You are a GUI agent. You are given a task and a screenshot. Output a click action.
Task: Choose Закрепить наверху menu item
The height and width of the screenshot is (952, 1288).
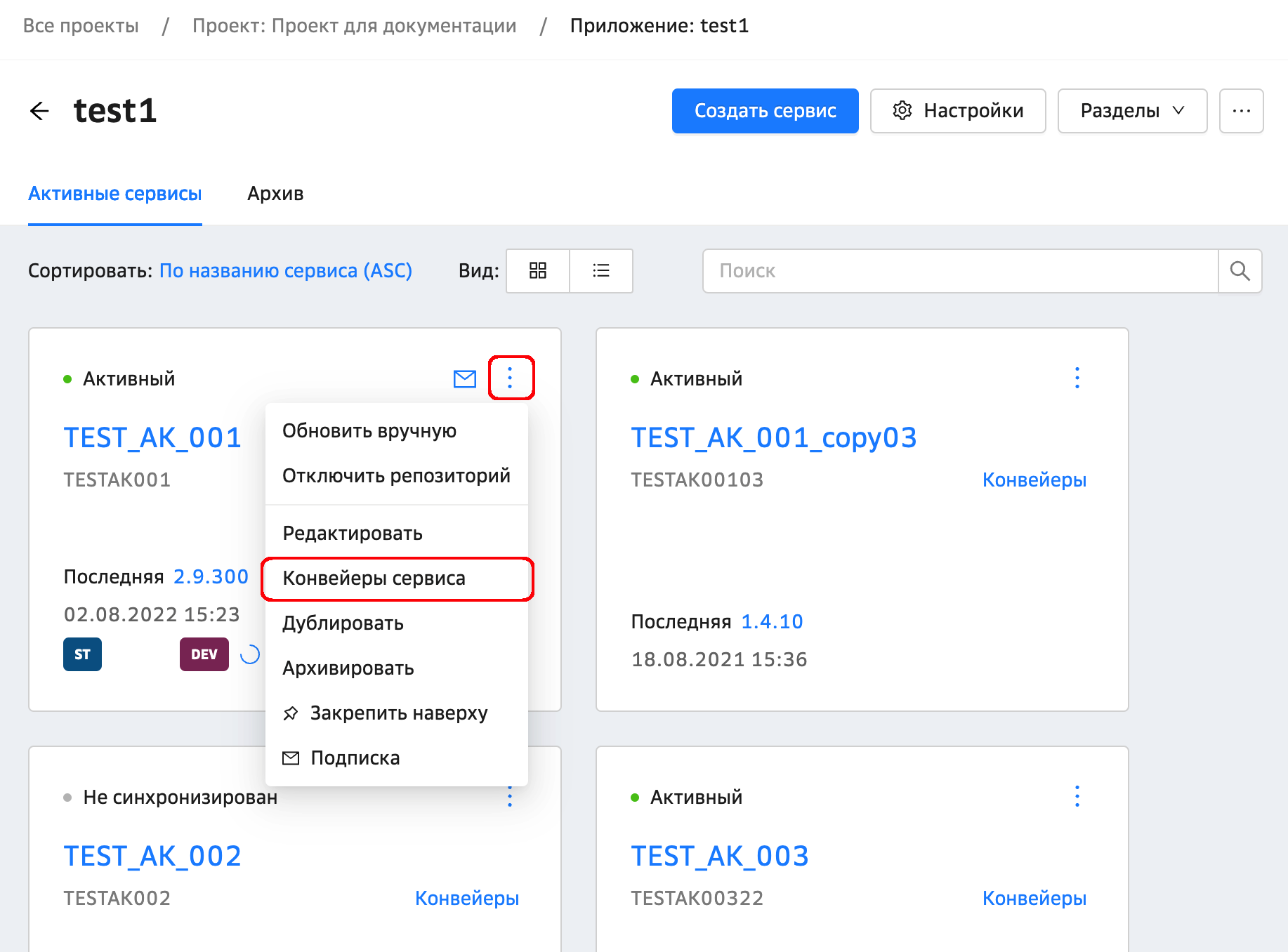tap(398, 713)
